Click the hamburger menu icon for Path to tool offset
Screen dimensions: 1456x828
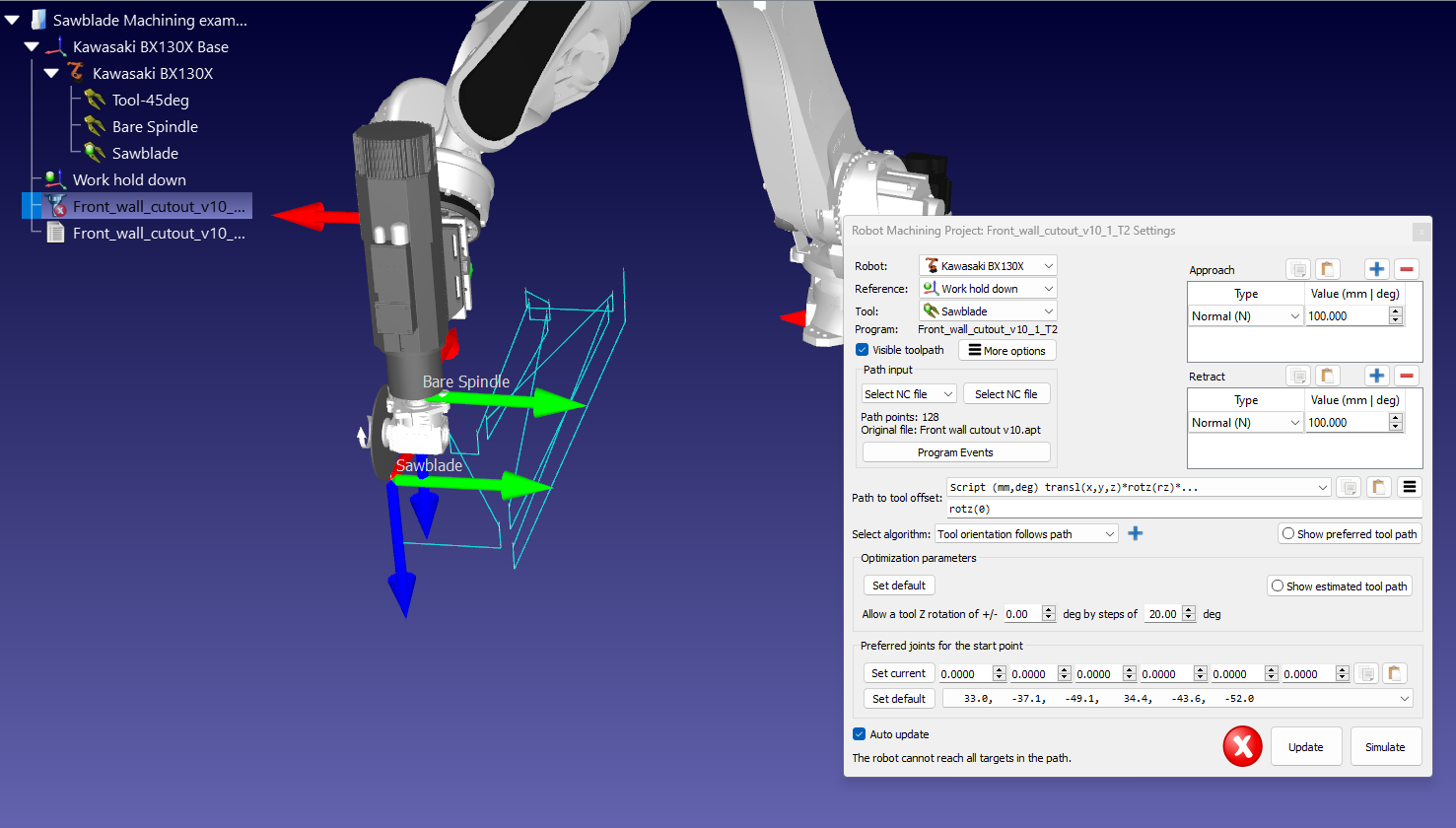[1410, 487]
